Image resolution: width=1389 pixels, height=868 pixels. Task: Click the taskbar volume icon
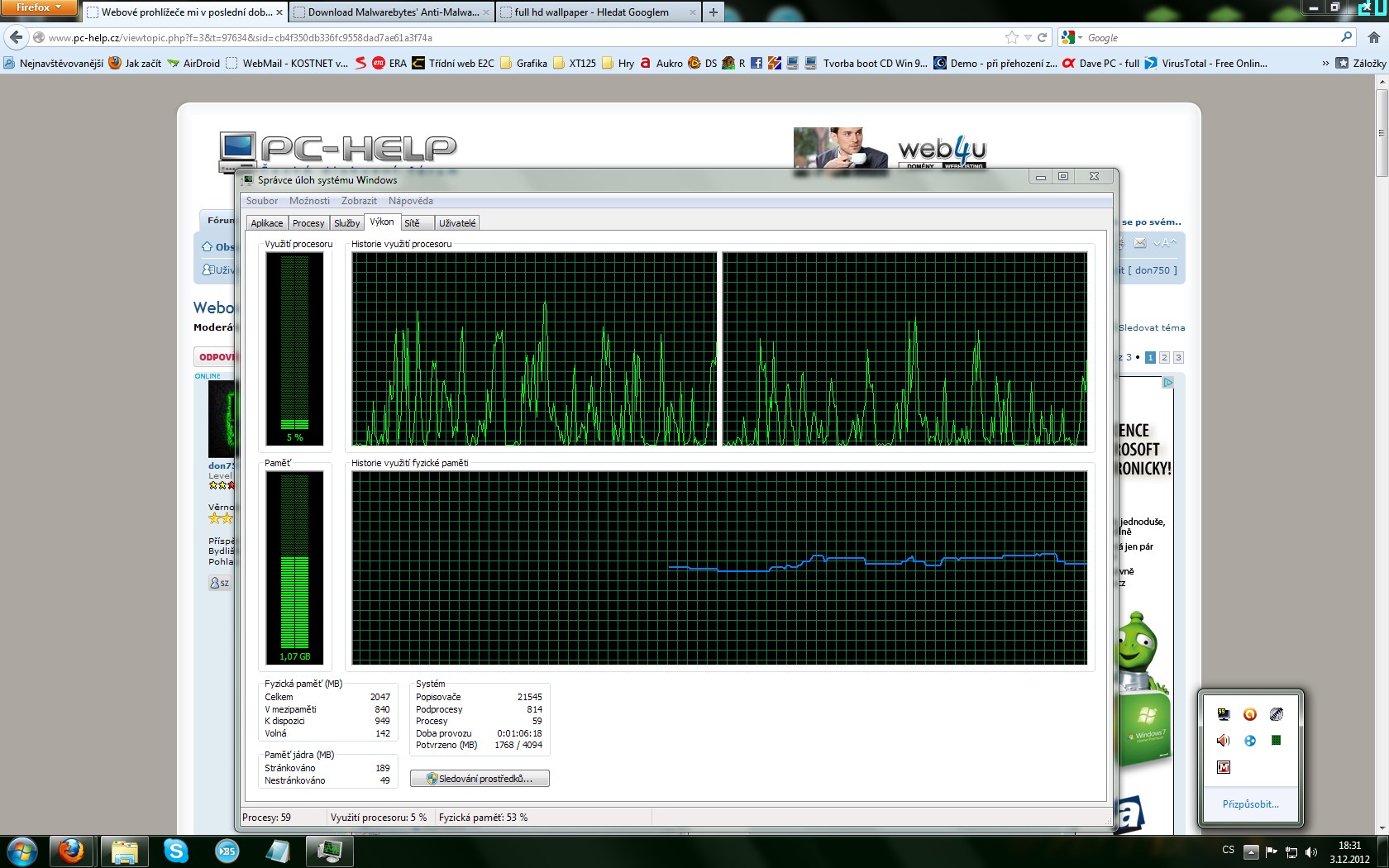pyautogui.click(x=1310, y=851)
